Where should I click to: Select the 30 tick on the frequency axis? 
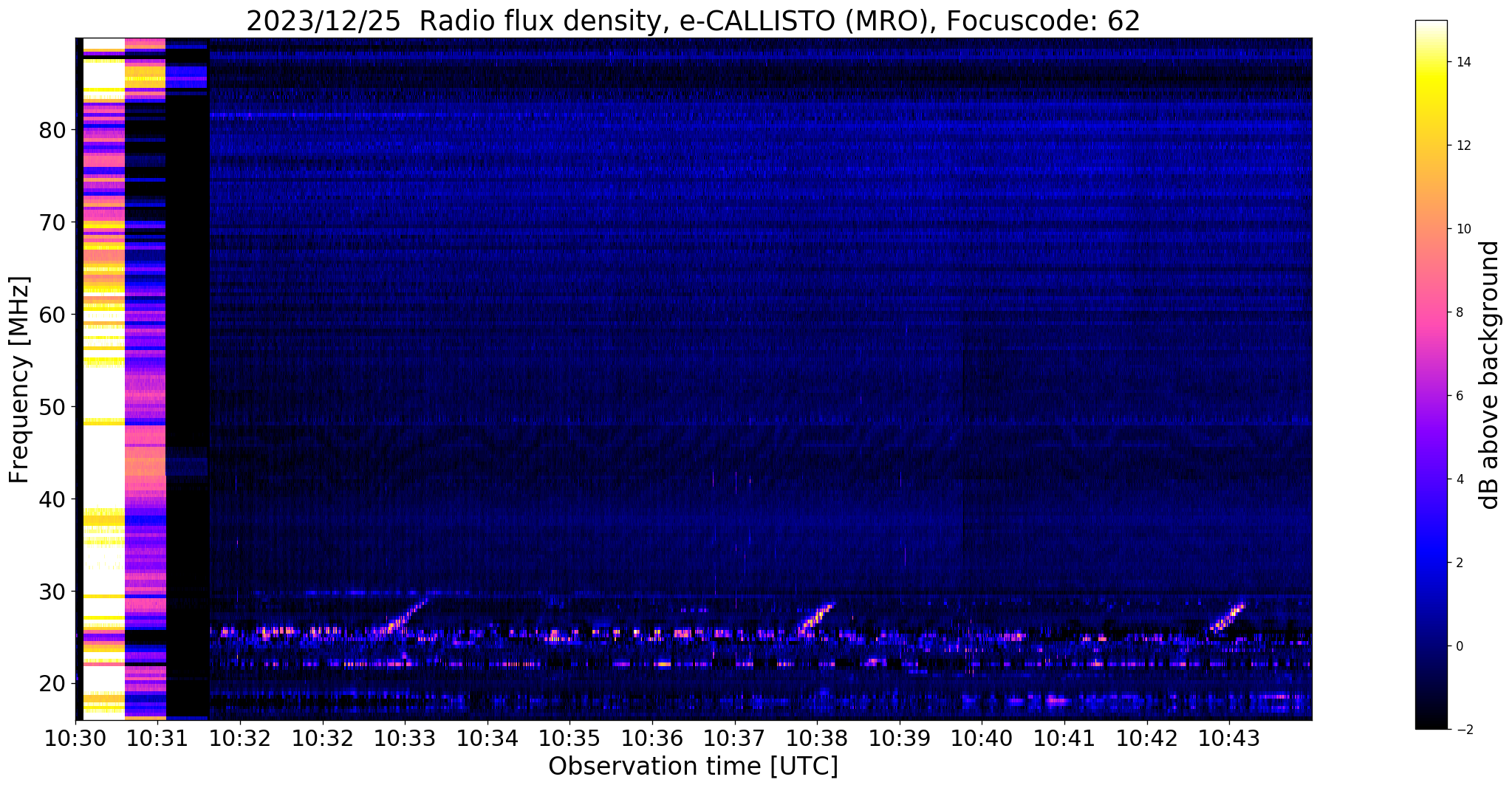coord(52,592)
